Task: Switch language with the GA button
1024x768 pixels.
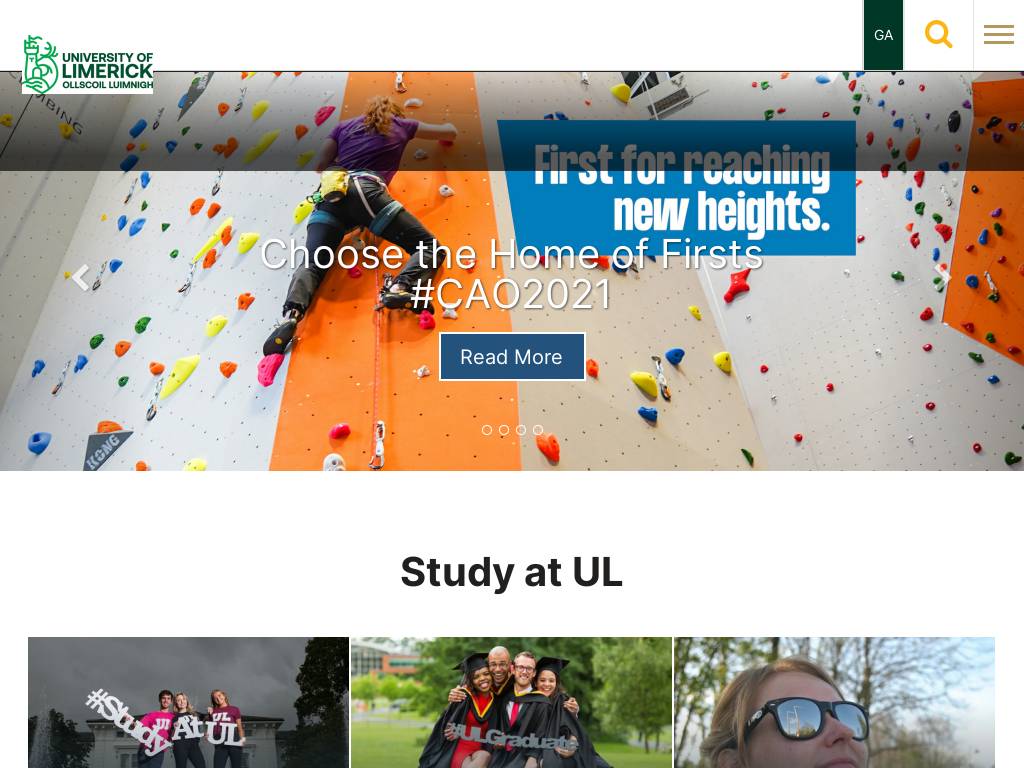Action: tap(883, 35)
